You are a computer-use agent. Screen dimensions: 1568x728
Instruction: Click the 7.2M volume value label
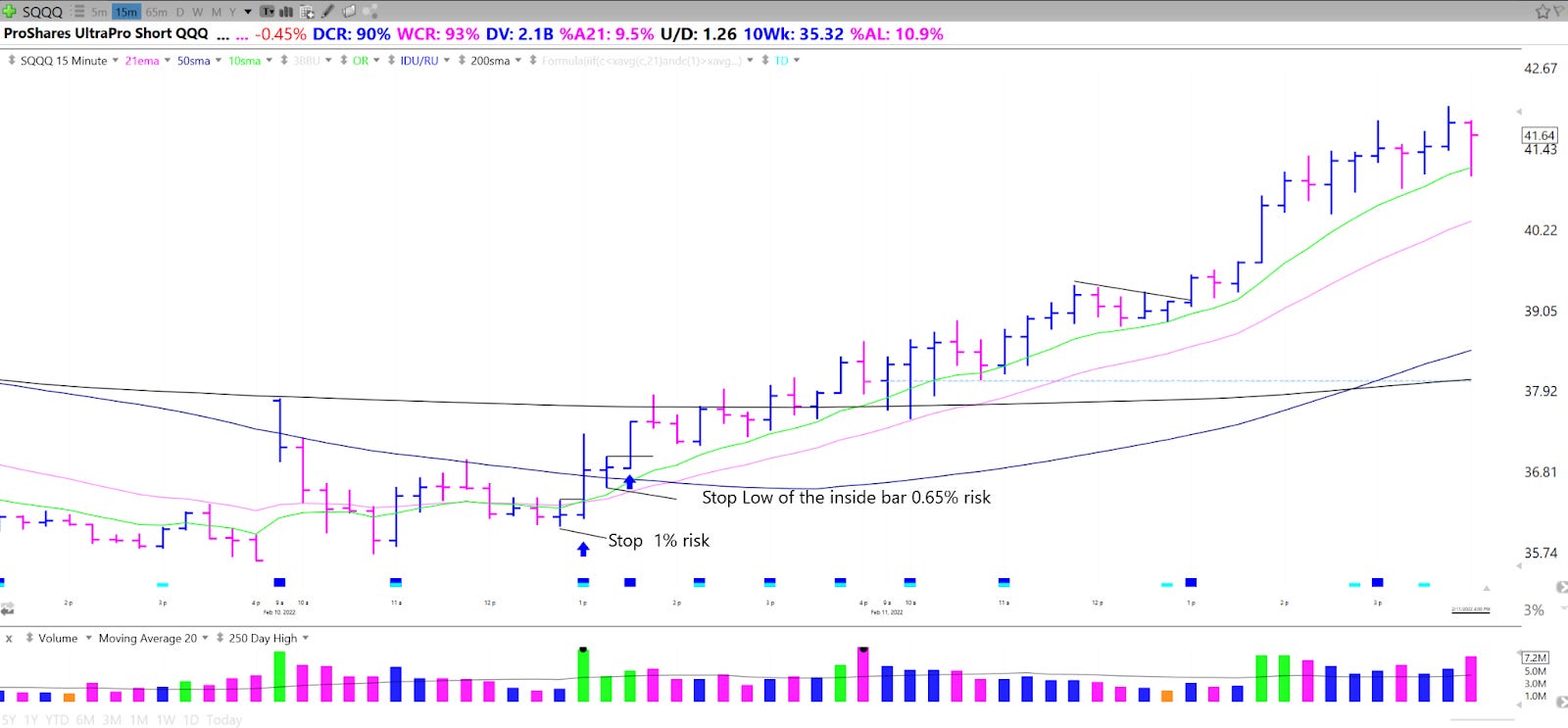[1536, 657]
